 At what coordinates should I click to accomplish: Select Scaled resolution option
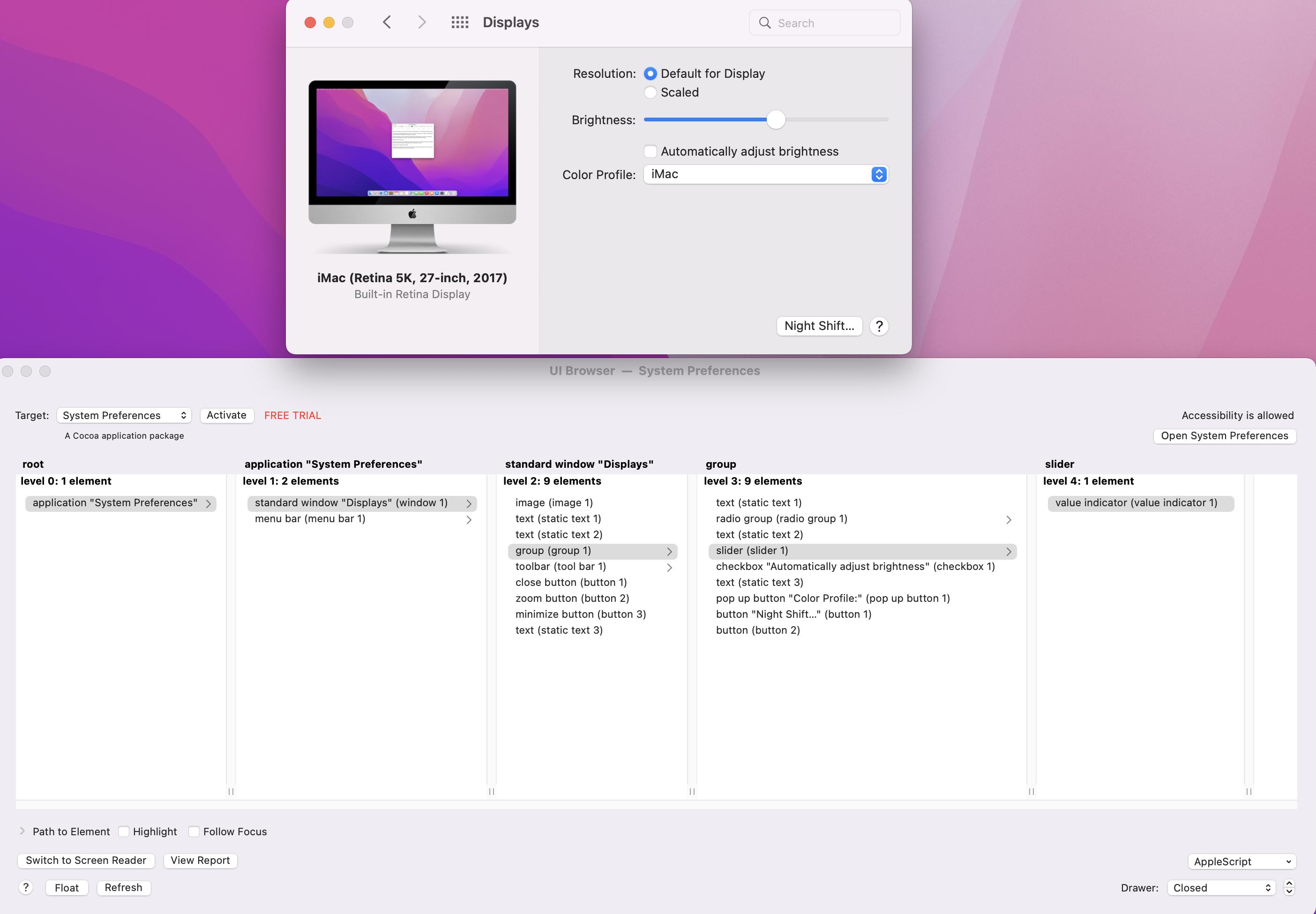[650, 92]
